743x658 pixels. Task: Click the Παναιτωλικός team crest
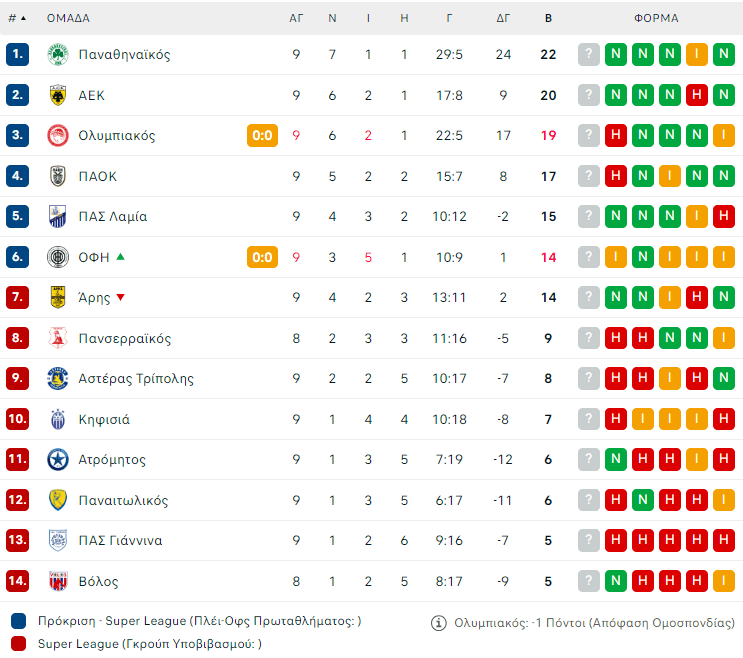[57, 500]
